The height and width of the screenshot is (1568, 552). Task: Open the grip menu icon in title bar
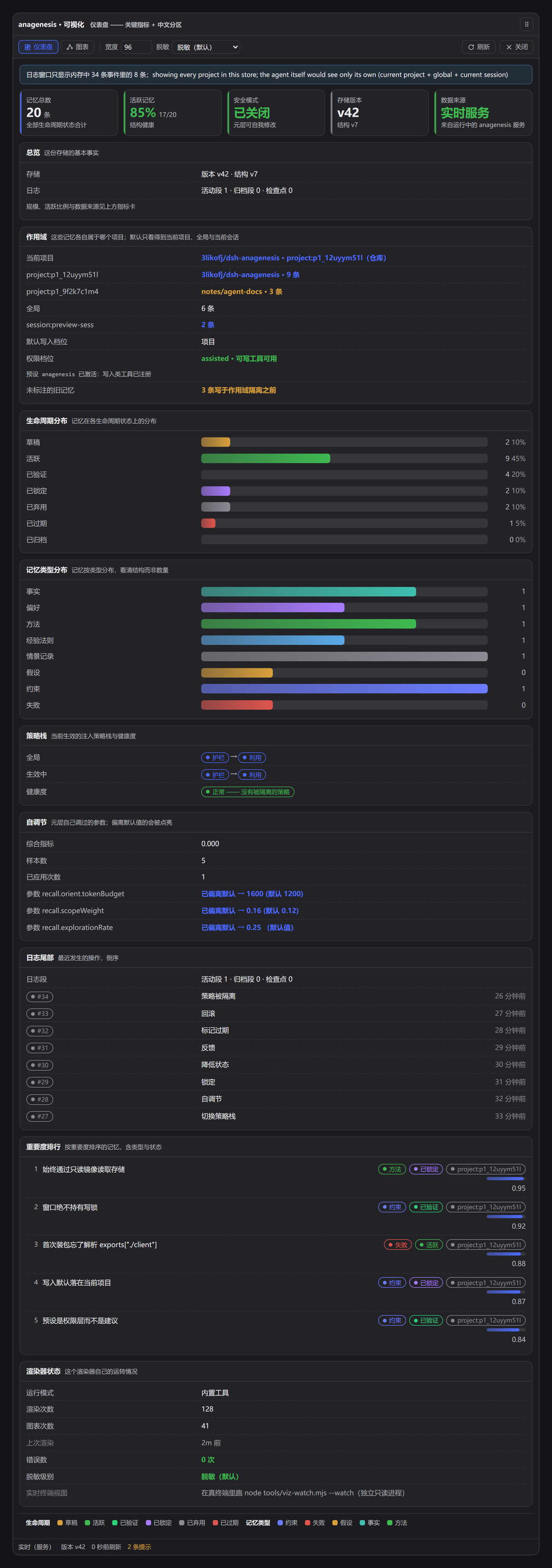coord(526,24)
